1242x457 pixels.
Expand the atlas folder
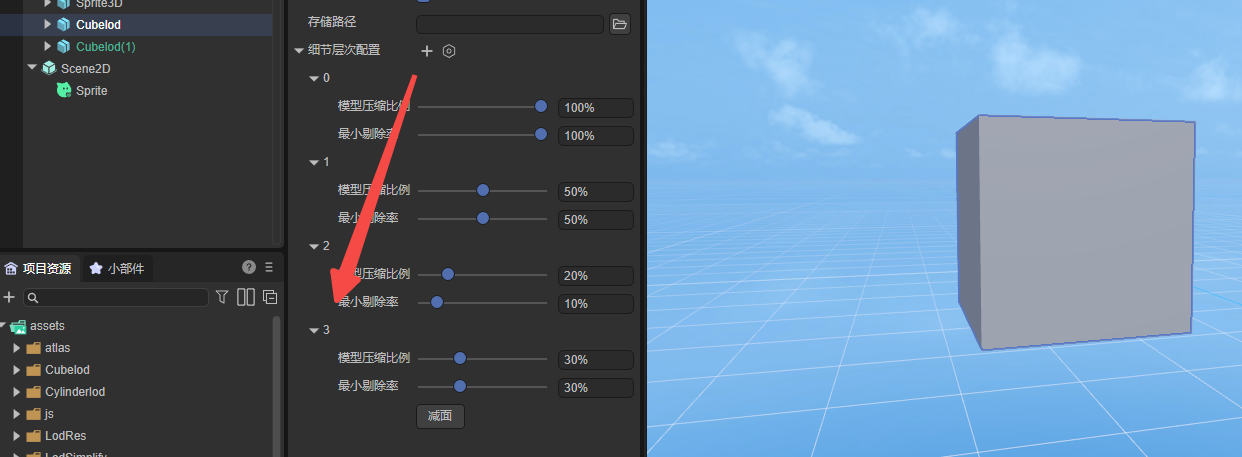(16, 348)
